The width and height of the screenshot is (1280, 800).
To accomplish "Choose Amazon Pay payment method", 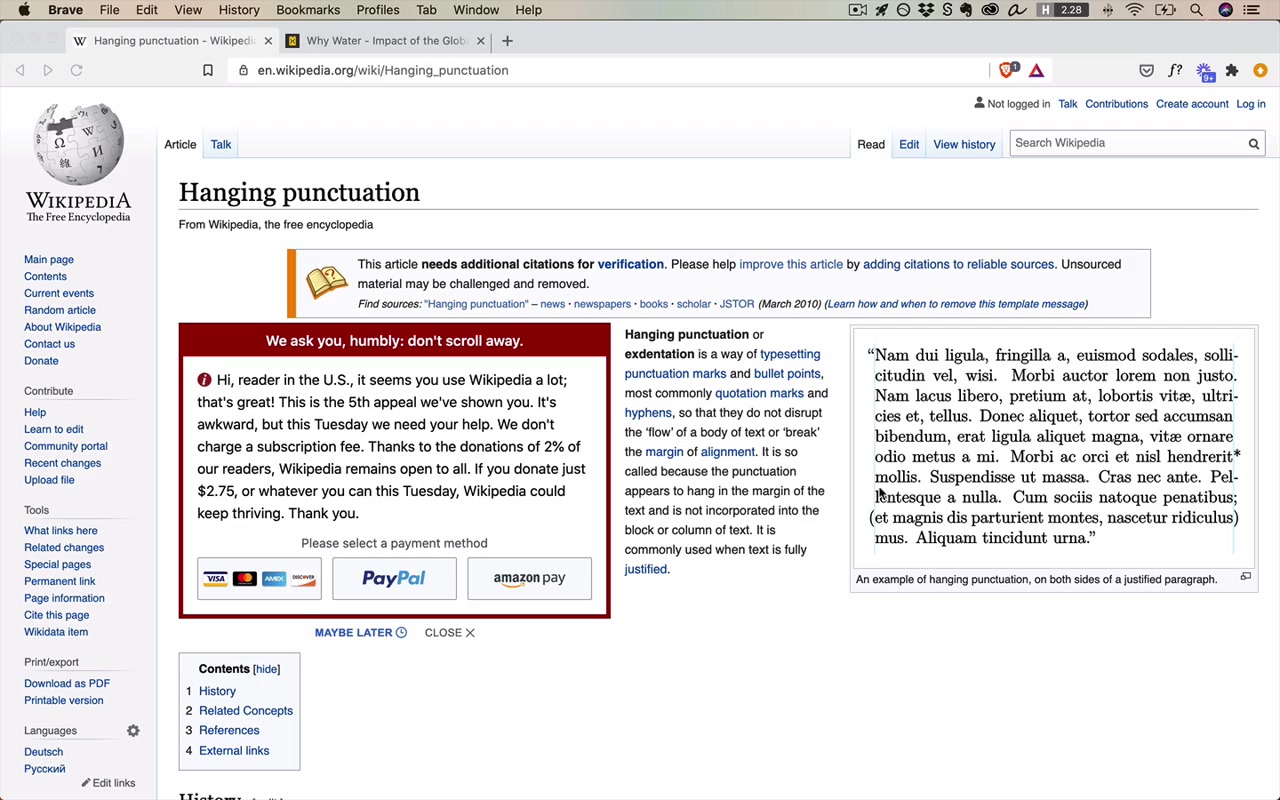I will point(529,578).
